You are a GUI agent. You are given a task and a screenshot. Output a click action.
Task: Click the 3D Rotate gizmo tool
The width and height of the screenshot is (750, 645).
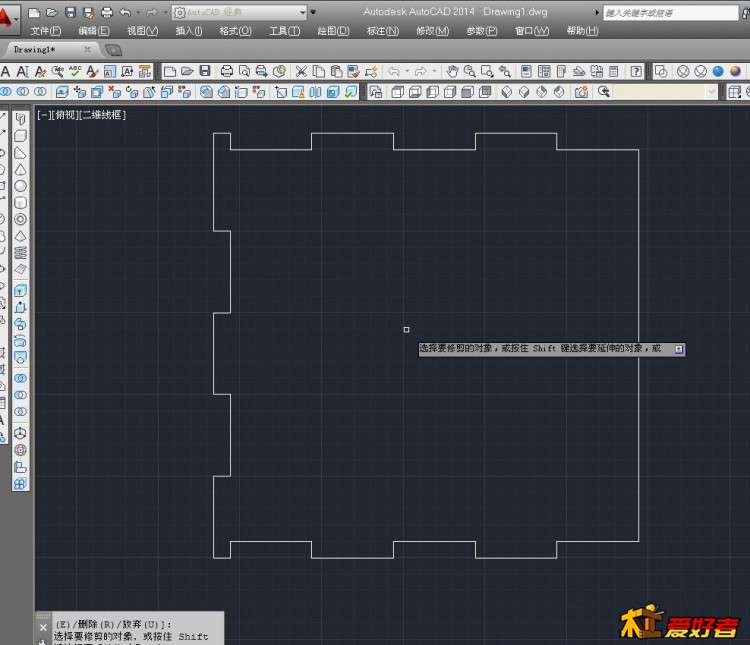(x=20, y=450)
